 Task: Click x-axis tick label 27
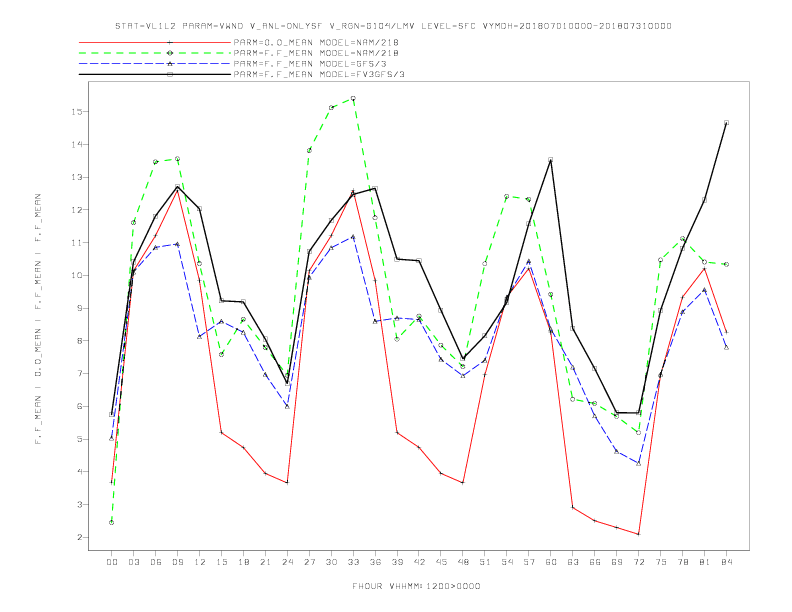(309, 562)
